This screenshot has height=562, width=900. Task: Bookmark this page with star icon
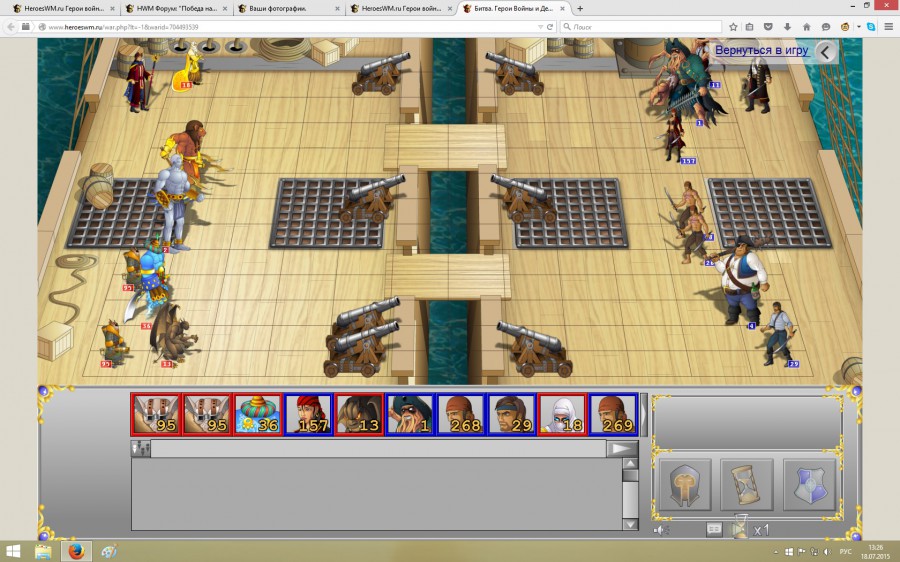[733, 27]
